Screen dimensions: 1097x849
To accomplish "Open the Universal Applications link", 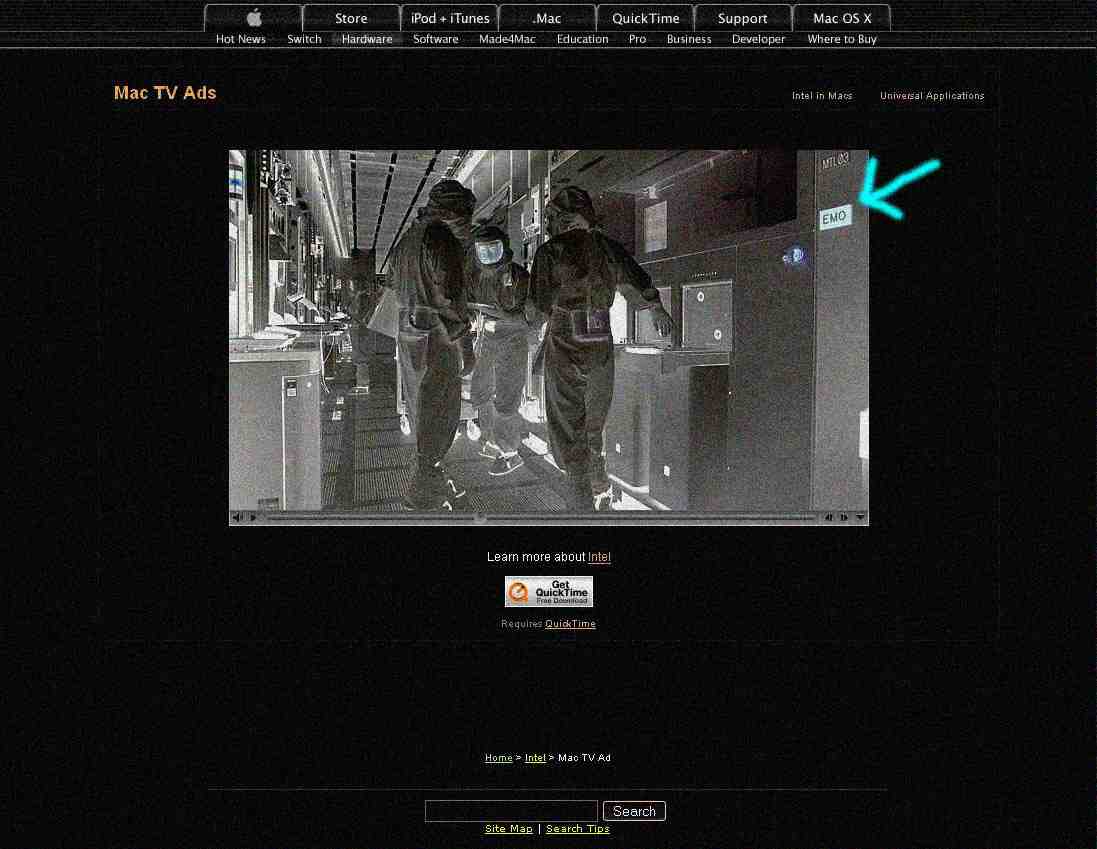I will tap(932, 96).
